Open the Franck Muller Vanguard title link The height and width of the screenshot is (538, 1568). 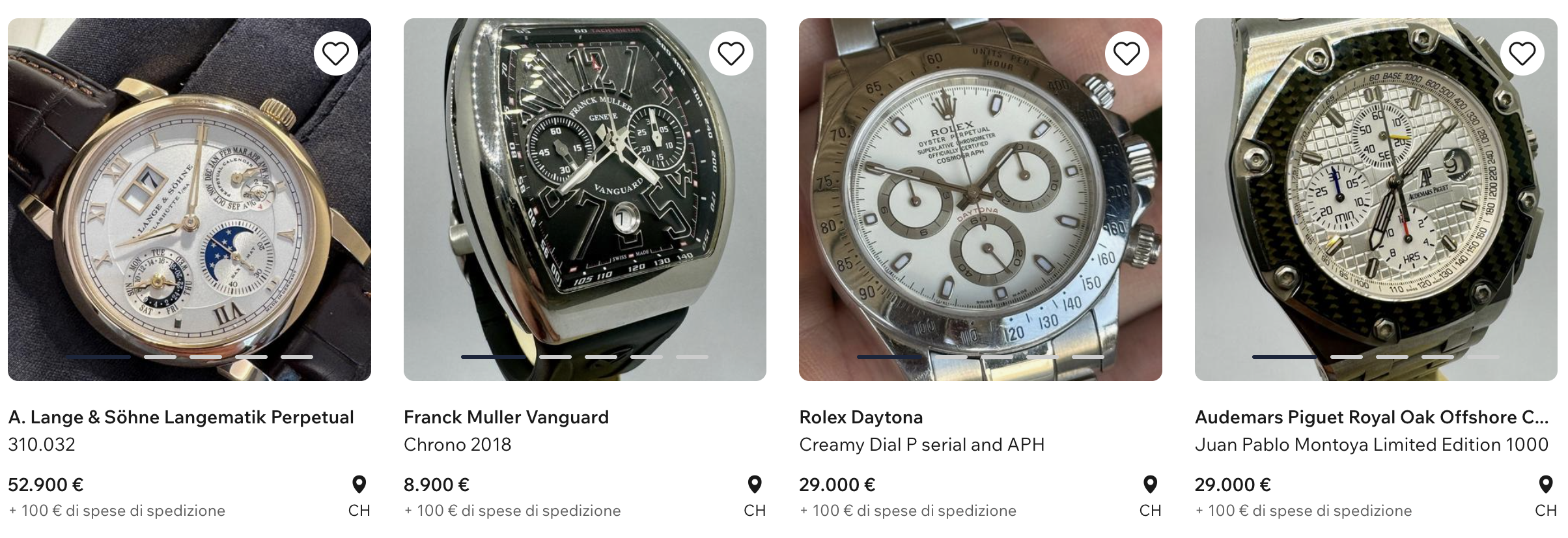(x=506, y=417)
